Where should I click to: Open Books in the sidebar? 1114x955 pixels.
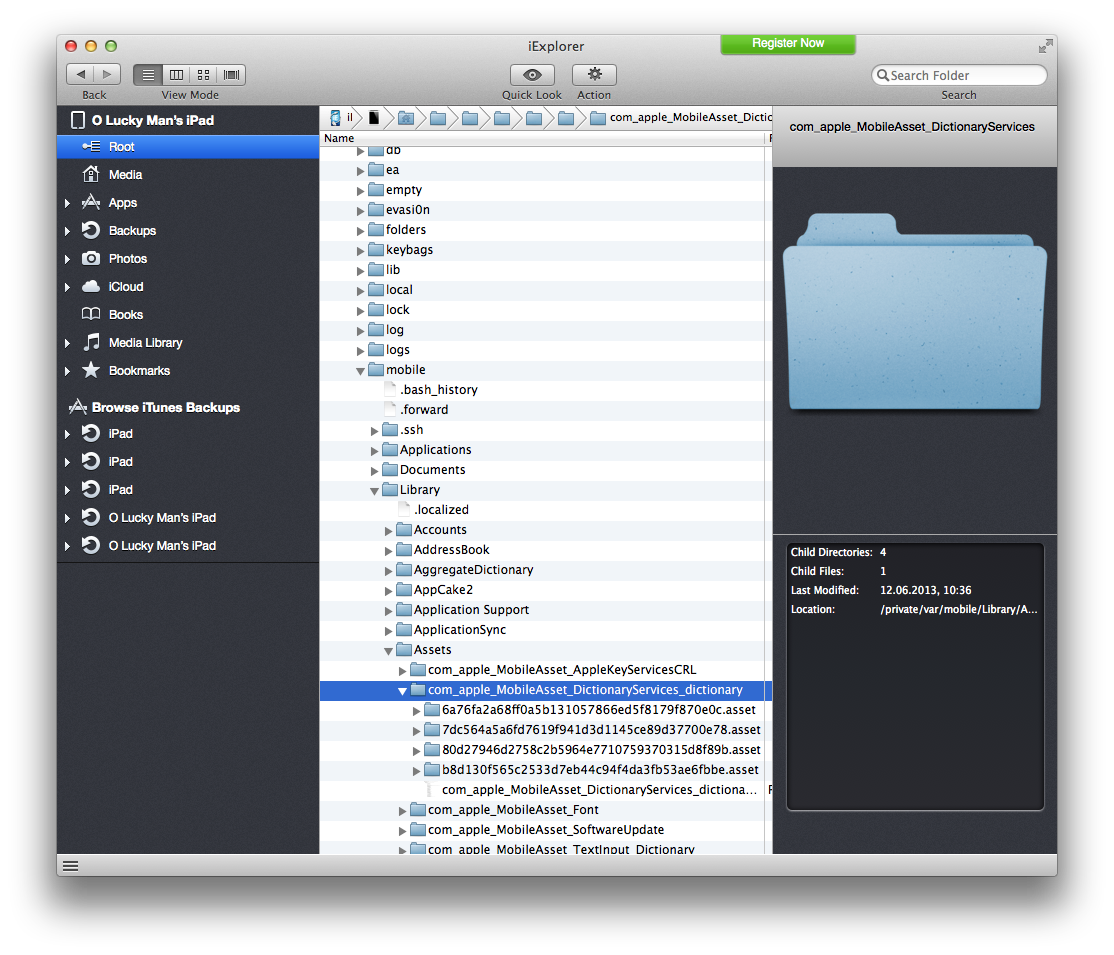click(x=188, y=315)
